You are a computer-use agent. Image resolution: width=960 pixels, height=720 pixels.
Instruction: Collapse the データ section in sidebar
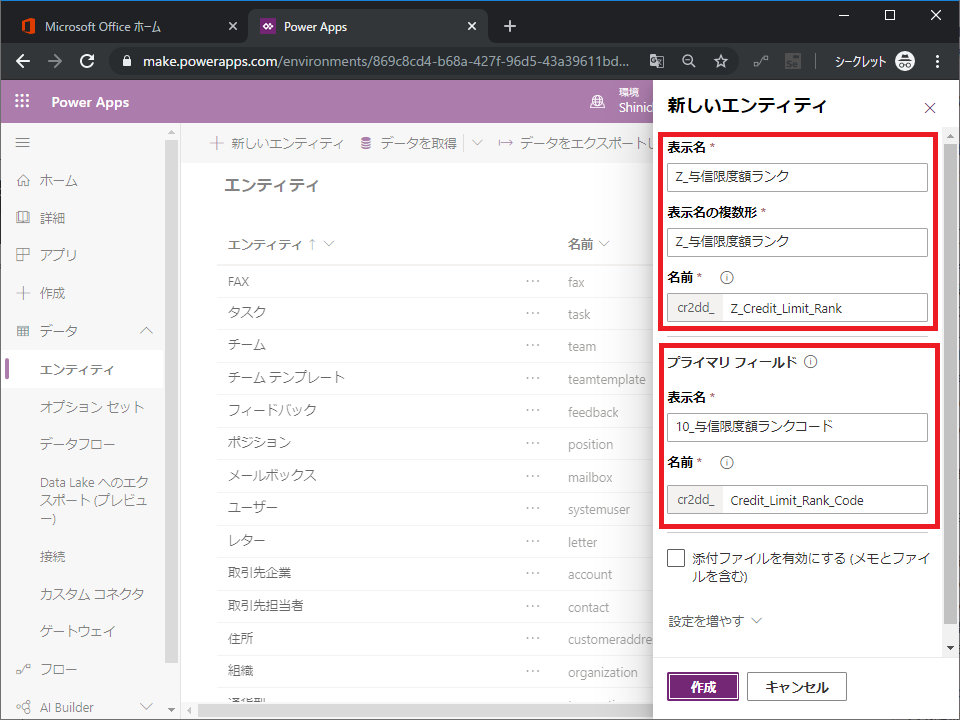pyautogui.click(x=146, y=331)
